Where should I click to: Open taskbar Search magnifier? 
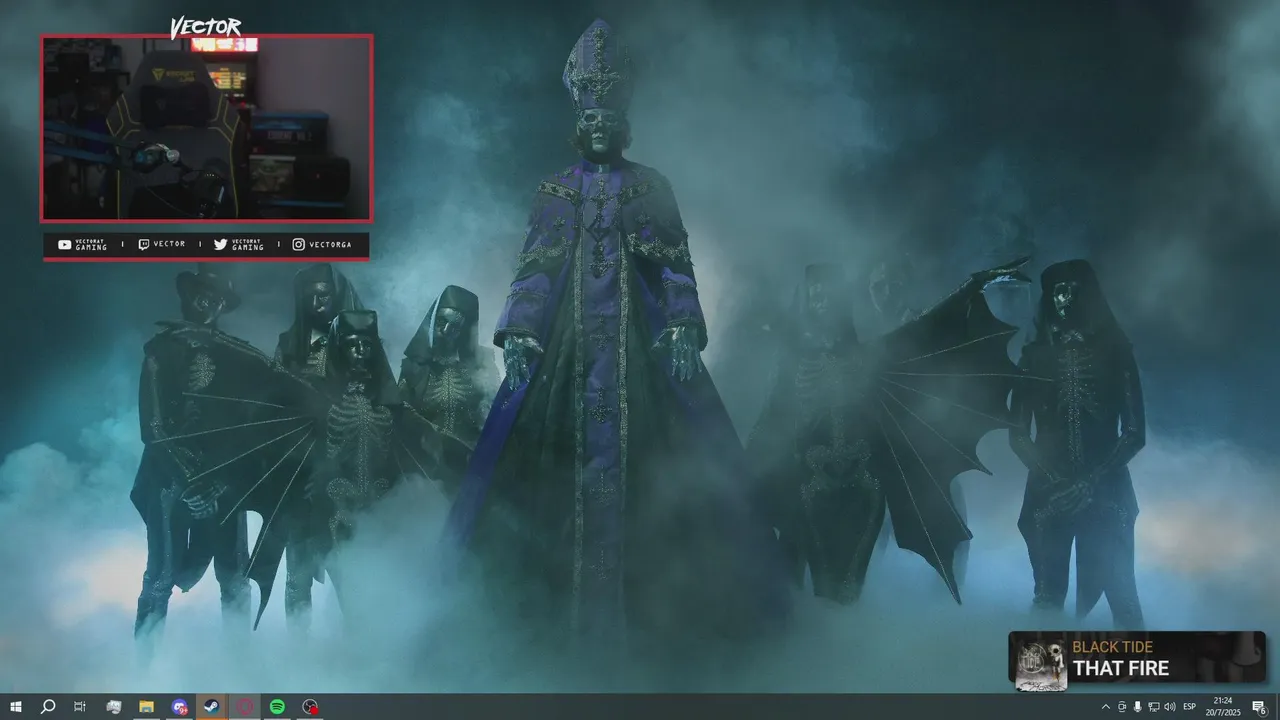[47, 707]
